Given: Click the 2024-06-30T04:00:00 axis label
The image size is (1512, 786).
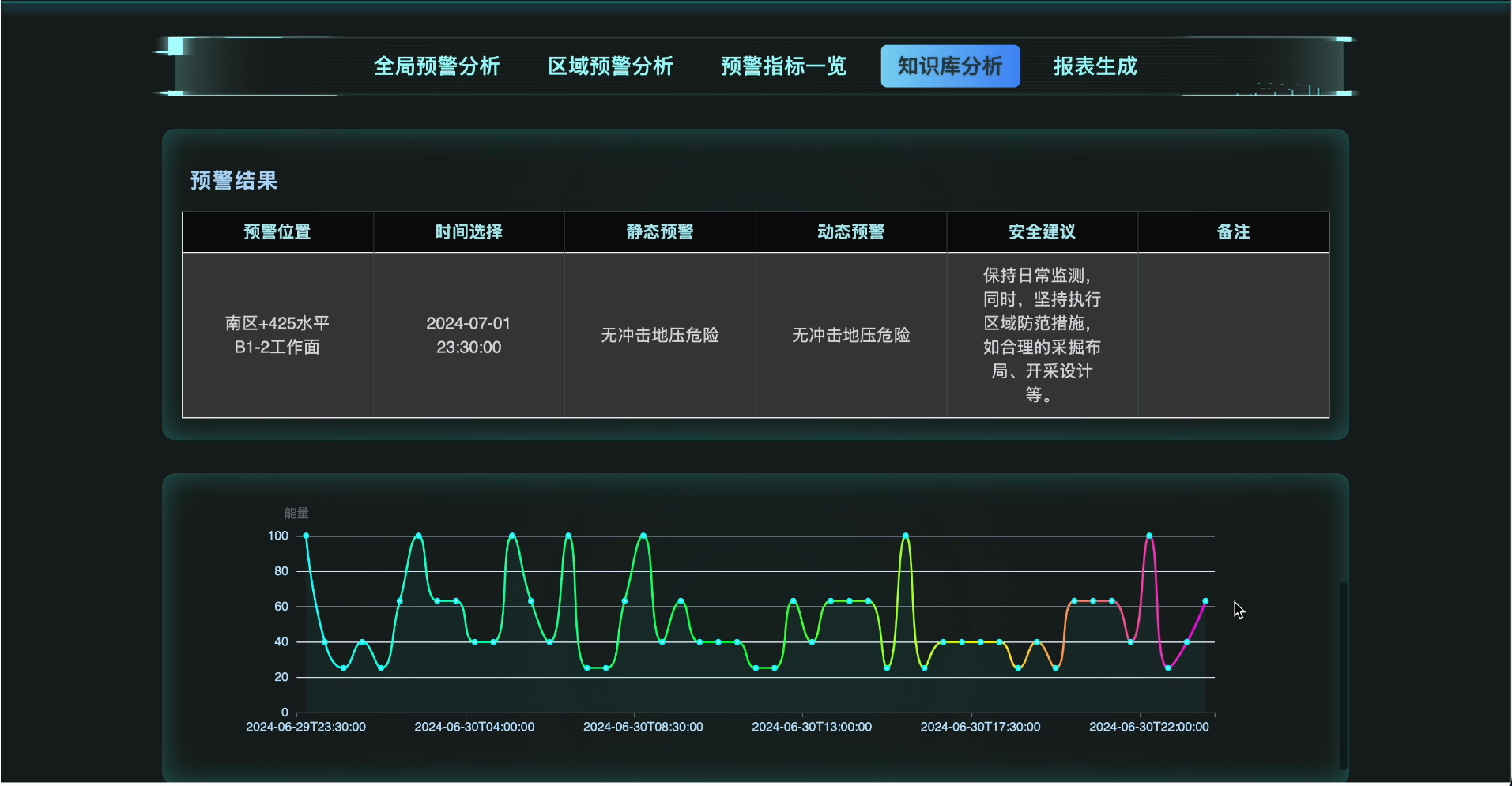Looking at the screenshot, I should [474, 727].
